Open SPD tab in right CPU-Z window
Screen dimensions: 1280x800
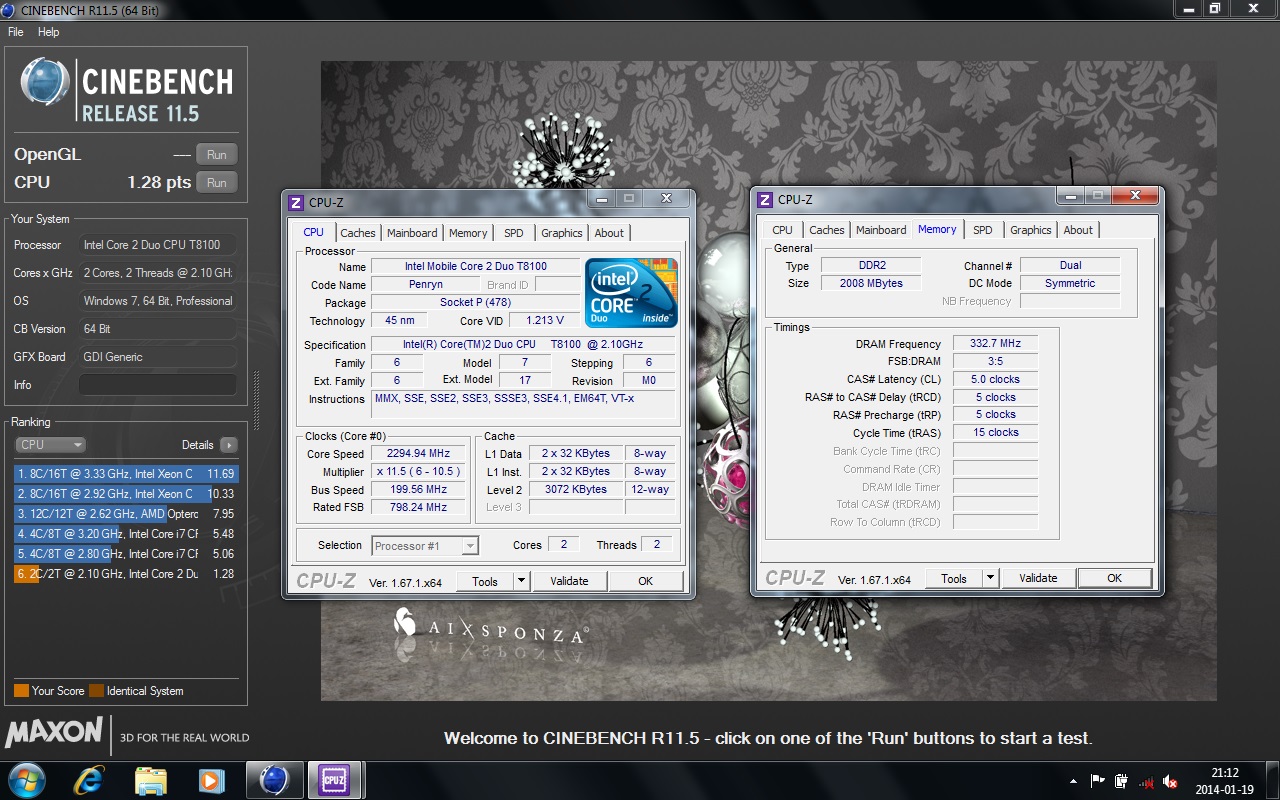(983, 230)
